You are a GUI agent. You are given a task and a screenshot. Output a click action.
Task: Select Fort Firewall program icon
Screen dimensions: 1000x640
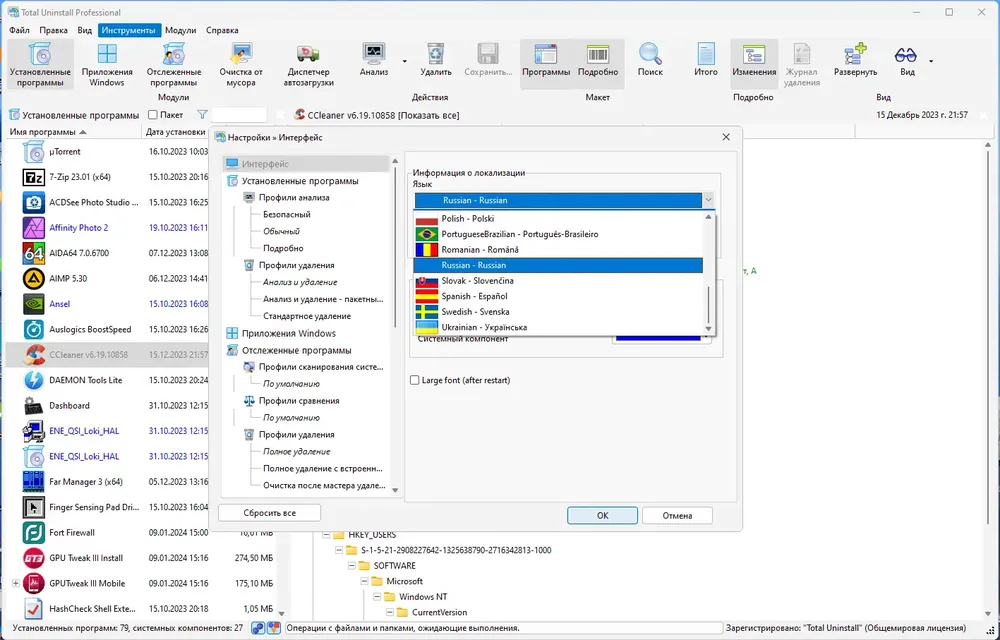pyautogui.click(x=33, y=532)
